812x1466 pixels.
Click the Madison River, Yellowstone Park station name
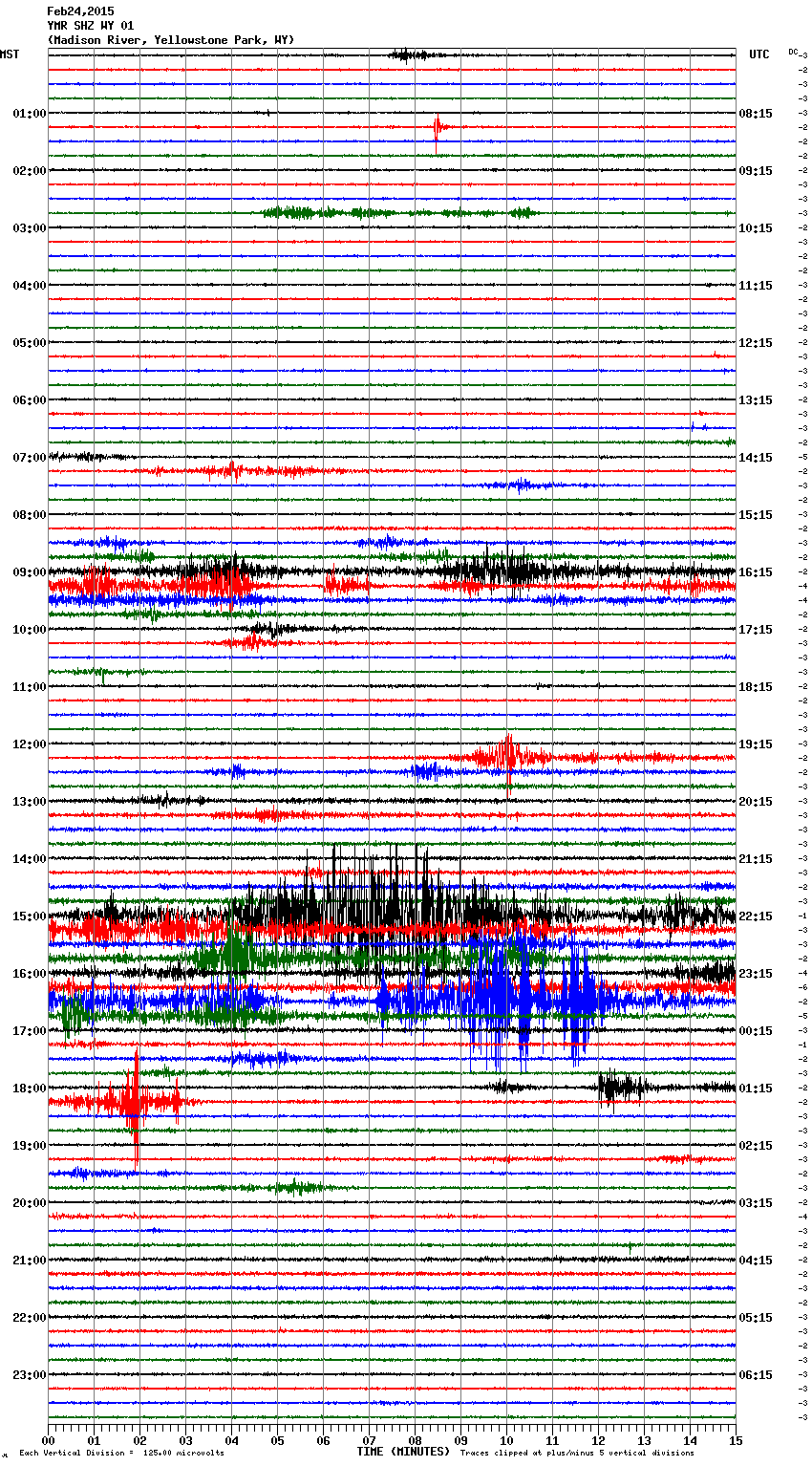[x=171, y=40]
